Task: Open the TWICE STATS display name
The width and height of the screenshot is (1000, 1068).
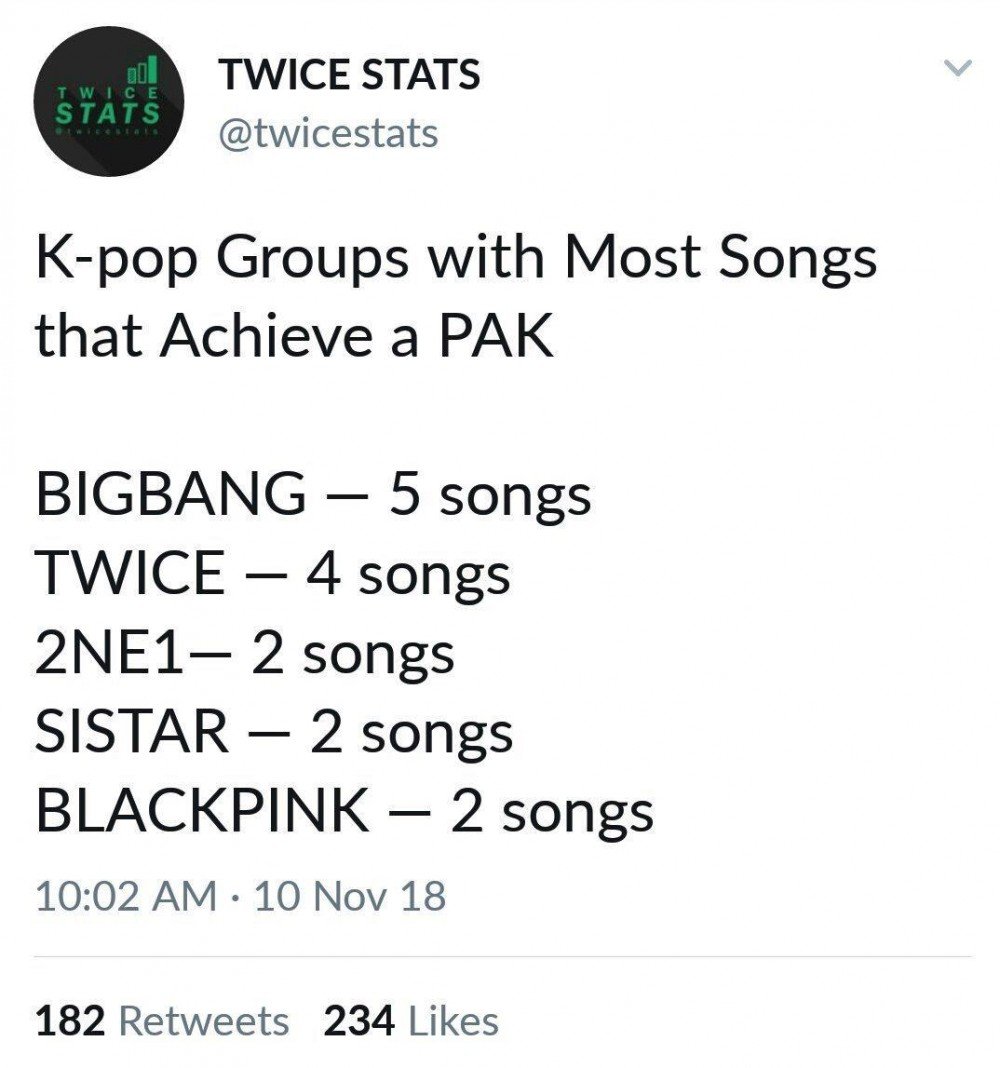Action: pos(349,74)
